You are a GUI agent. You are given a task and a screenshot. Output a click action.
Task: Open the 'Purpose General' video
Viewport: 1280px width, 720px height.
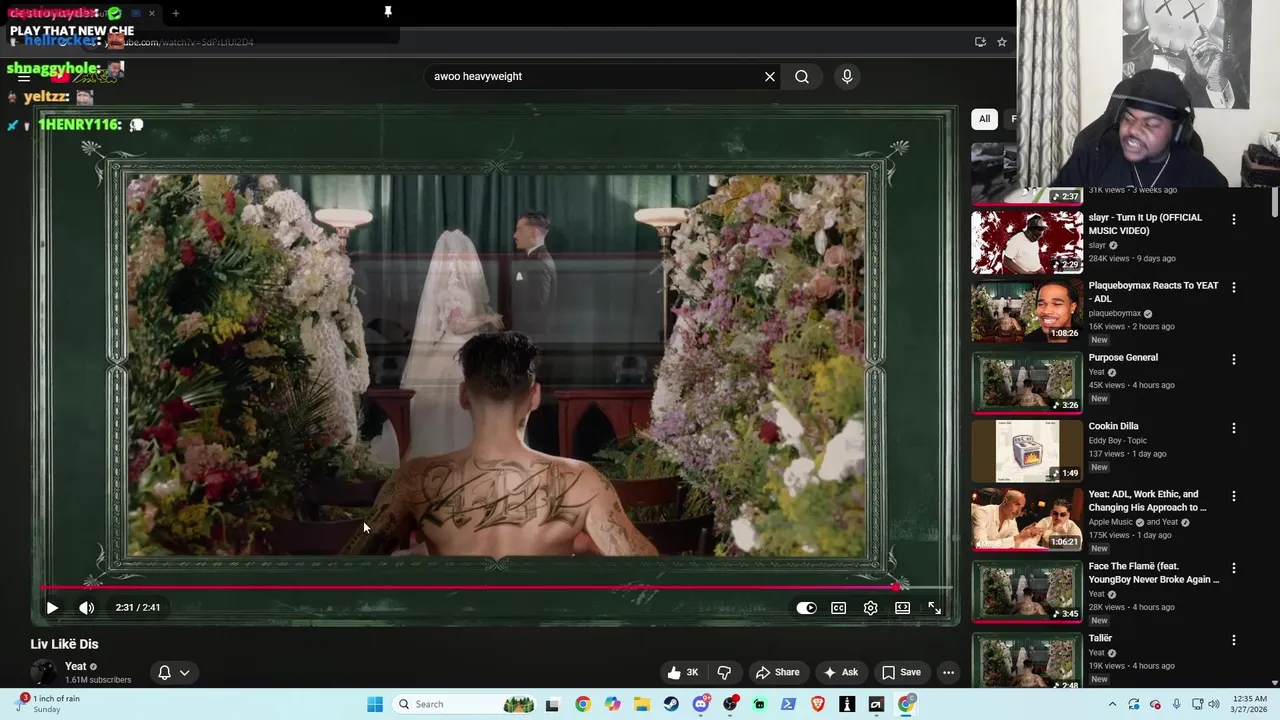pos(1027,382)
